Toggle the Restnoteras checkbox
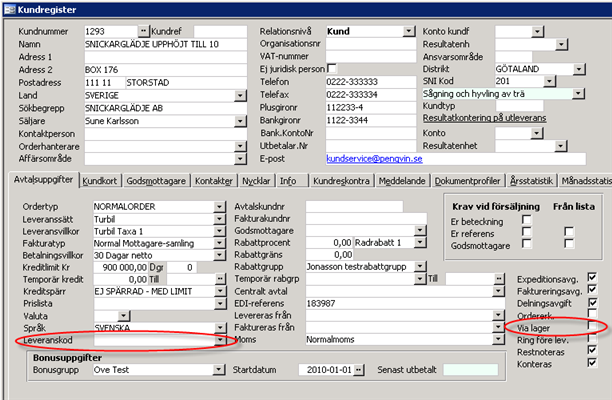The image size is (612, 400). coord(595,351)
